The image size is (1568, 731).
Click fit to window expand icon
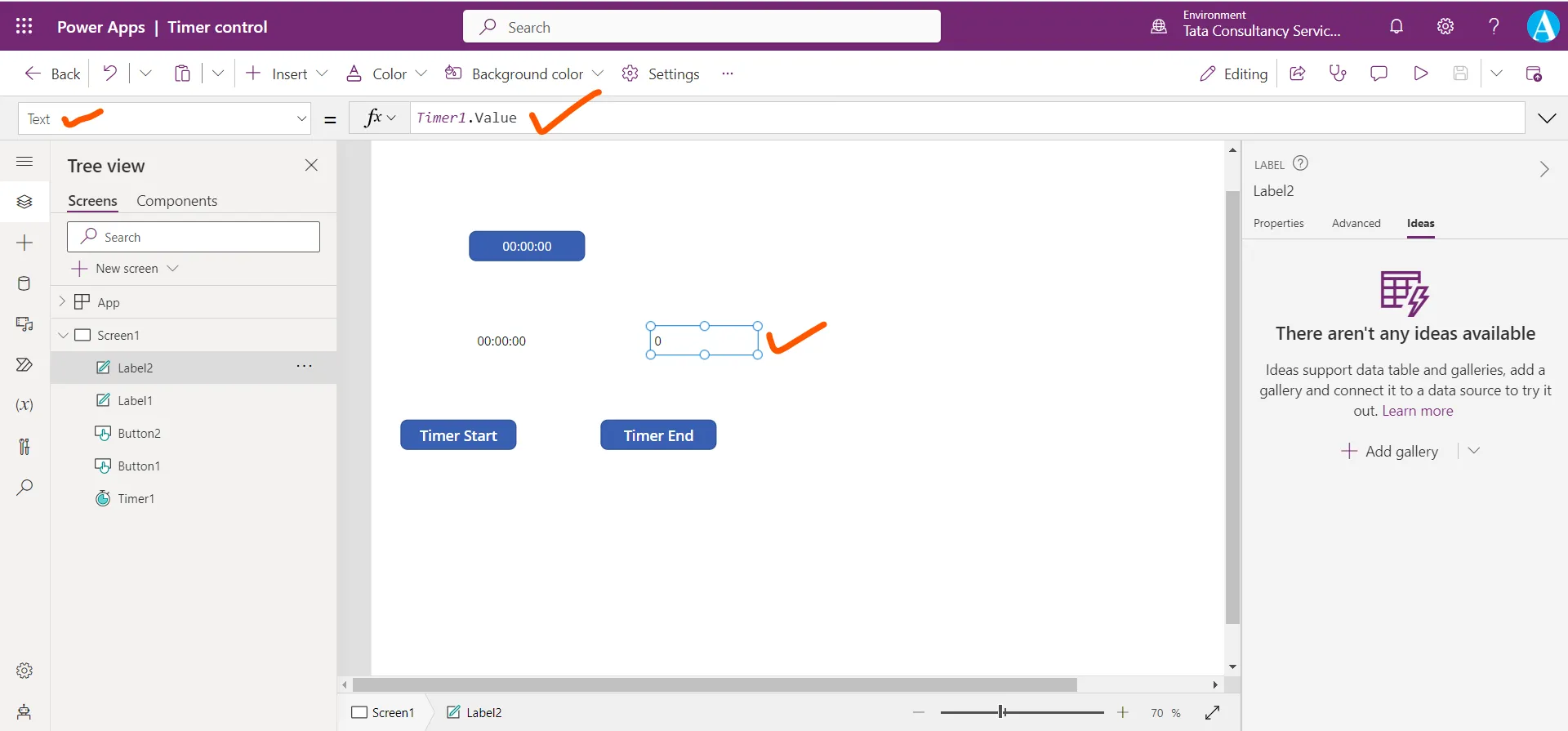click(x=1213, y=712)
